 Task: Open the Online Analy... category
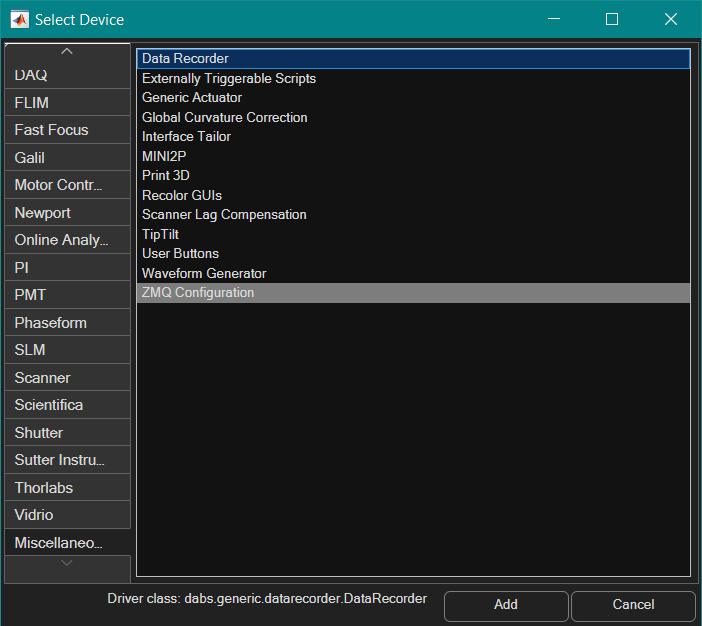[68, 240]
